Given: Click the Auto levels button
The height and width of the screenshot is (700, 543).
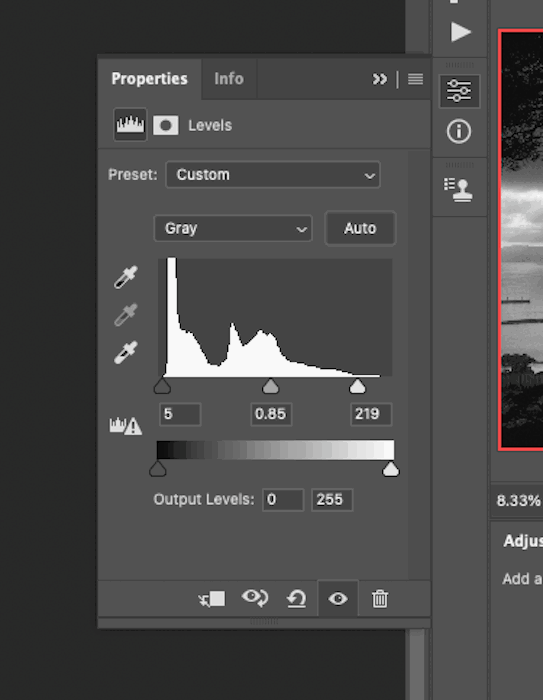Looking at the screenshot, I should click(x=360, y=229).
